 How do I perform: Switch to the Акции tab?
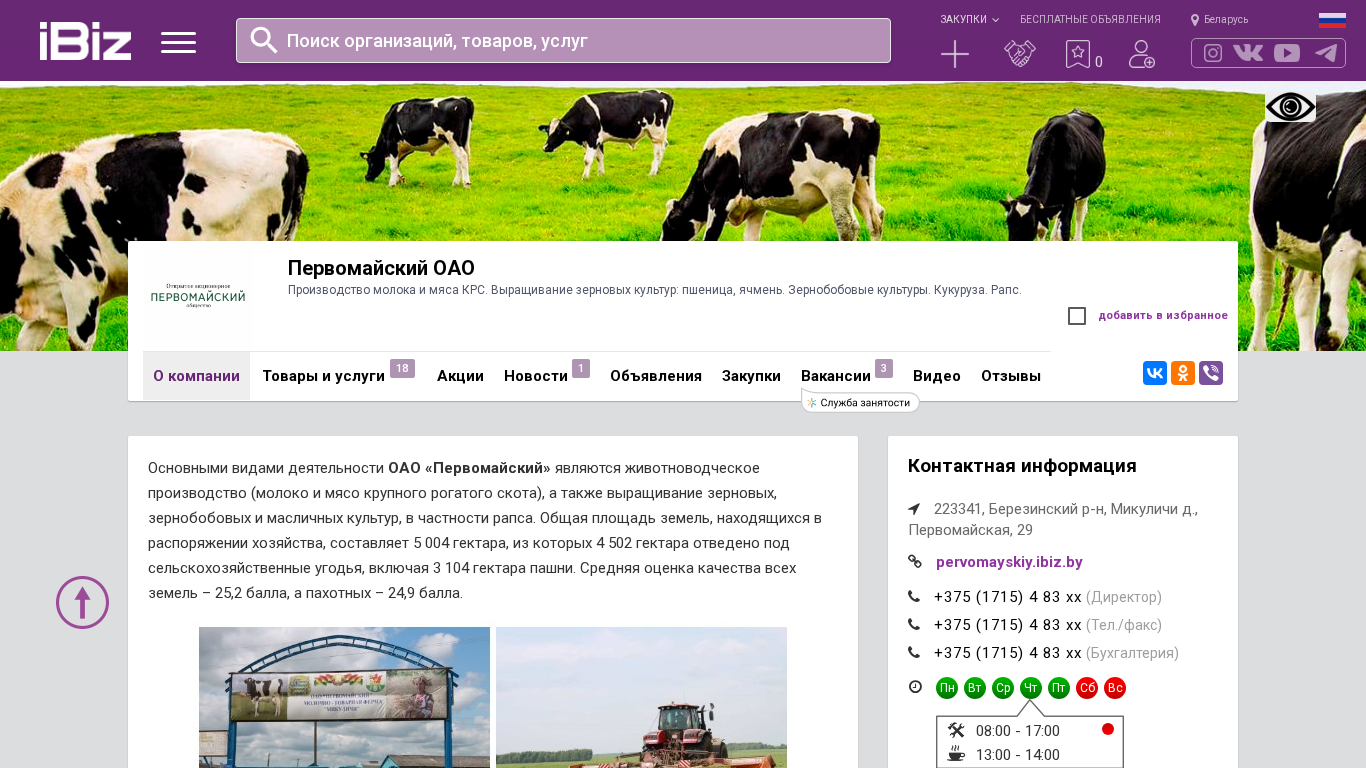click(x=460, y=376)
